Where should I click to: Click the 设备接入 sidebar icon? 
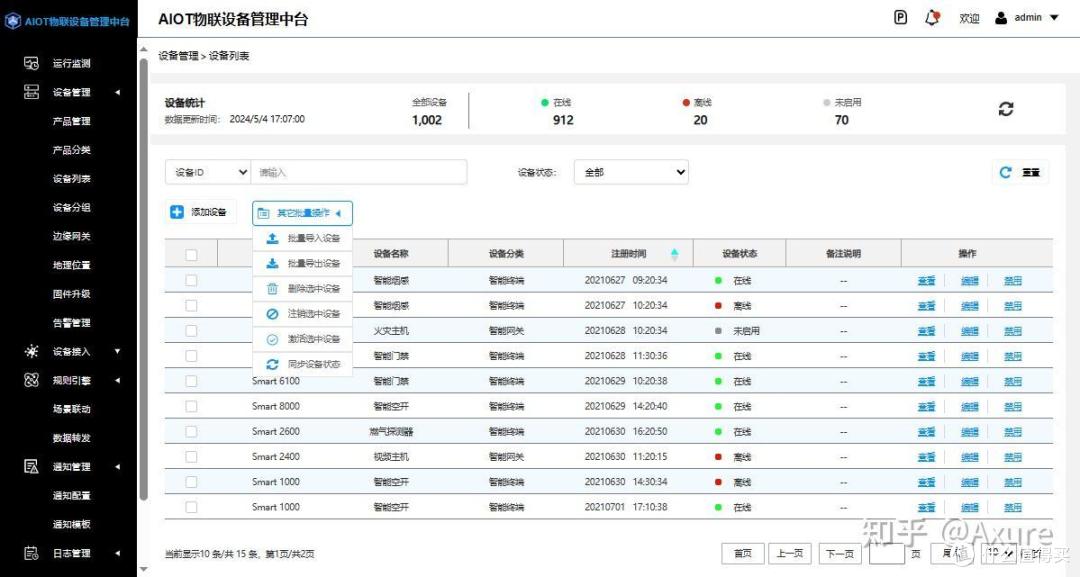click(31, 351)
